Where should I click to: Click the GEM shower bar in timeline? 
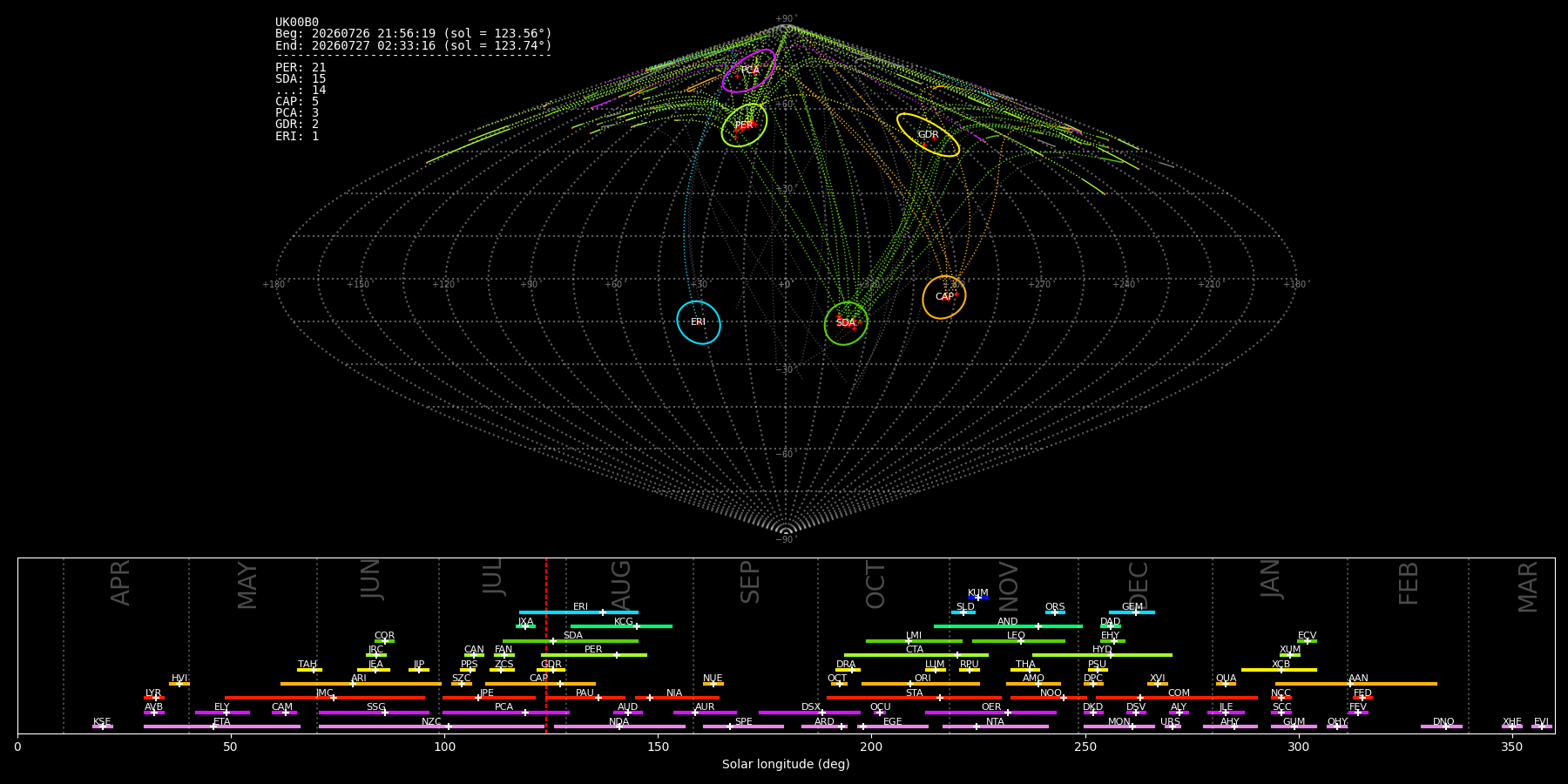tap(1132, 612)
